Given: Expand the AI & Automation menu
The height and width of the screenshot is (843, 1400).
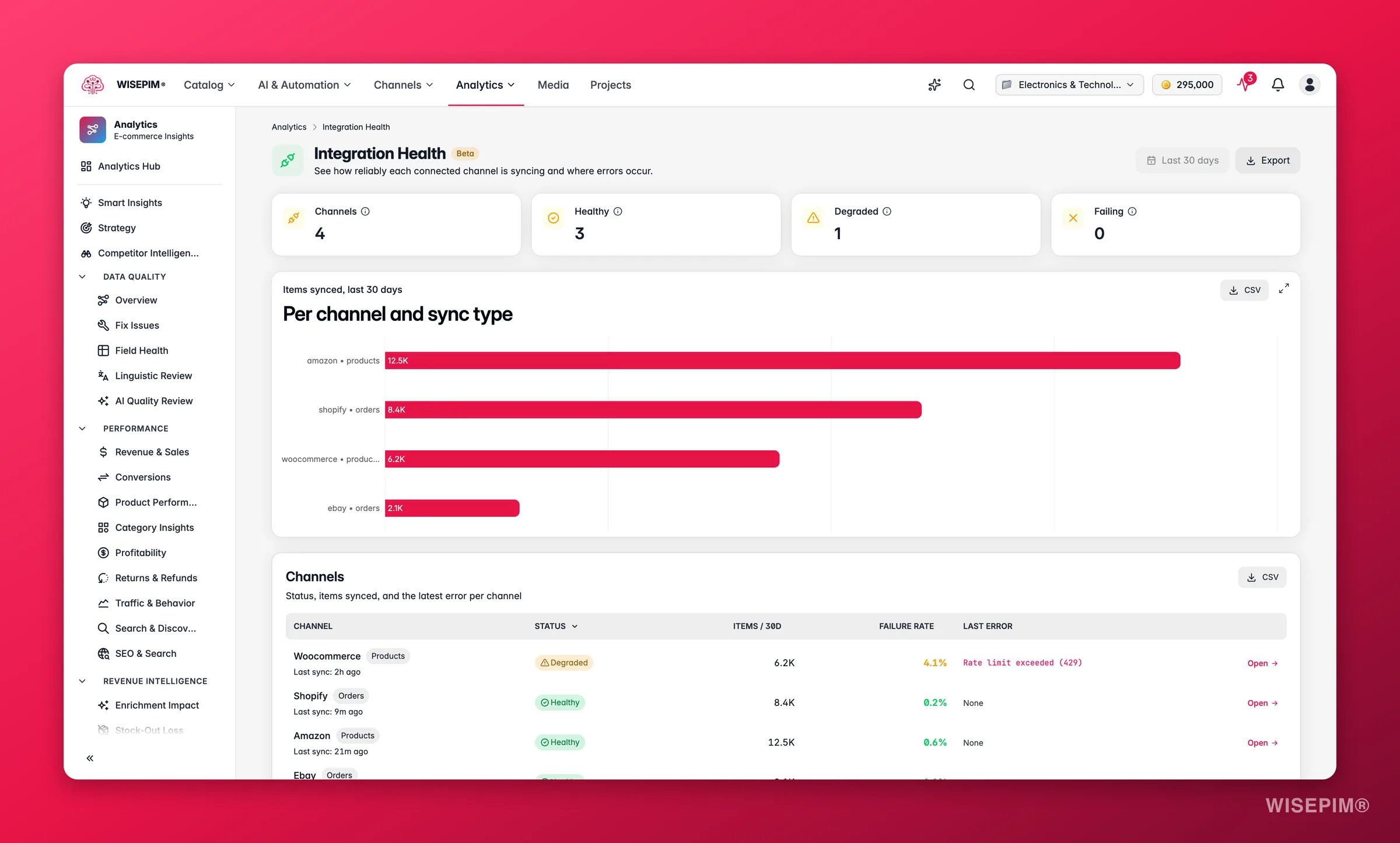Looking at the screenshot, I should click(304, 85).
